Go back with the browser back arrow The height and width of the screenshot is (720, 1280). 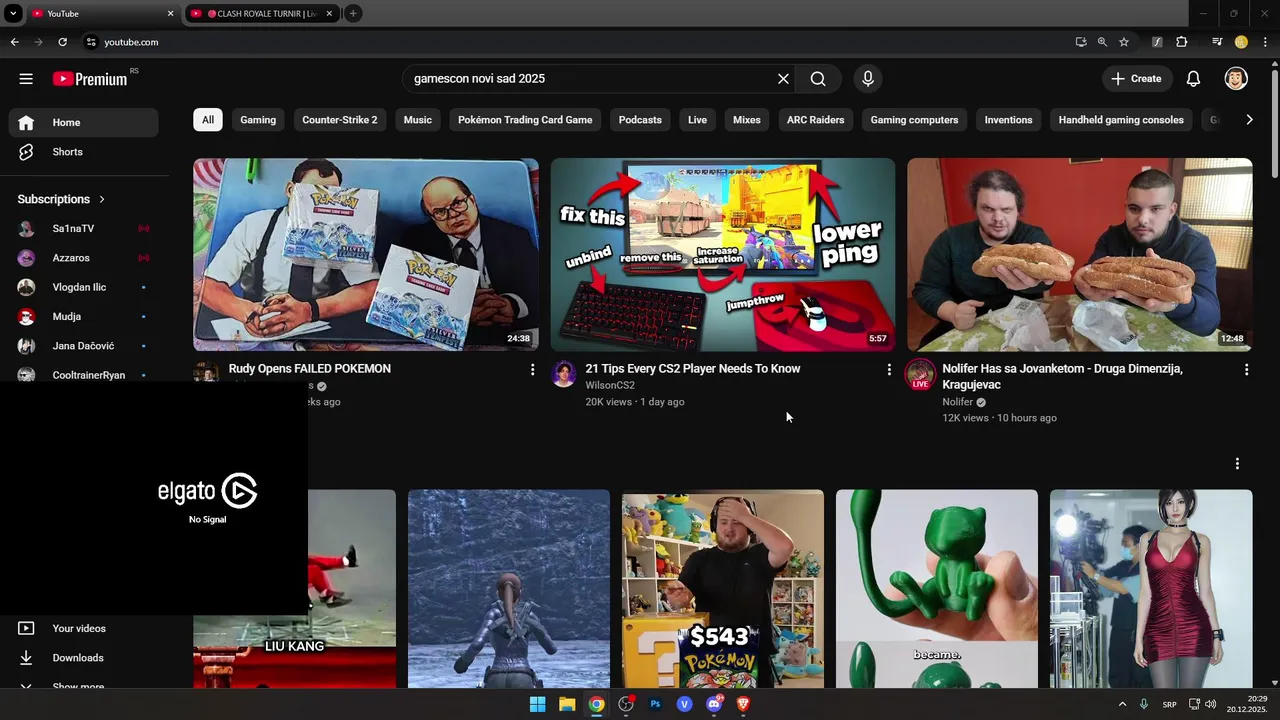click(x=14, y=42)
